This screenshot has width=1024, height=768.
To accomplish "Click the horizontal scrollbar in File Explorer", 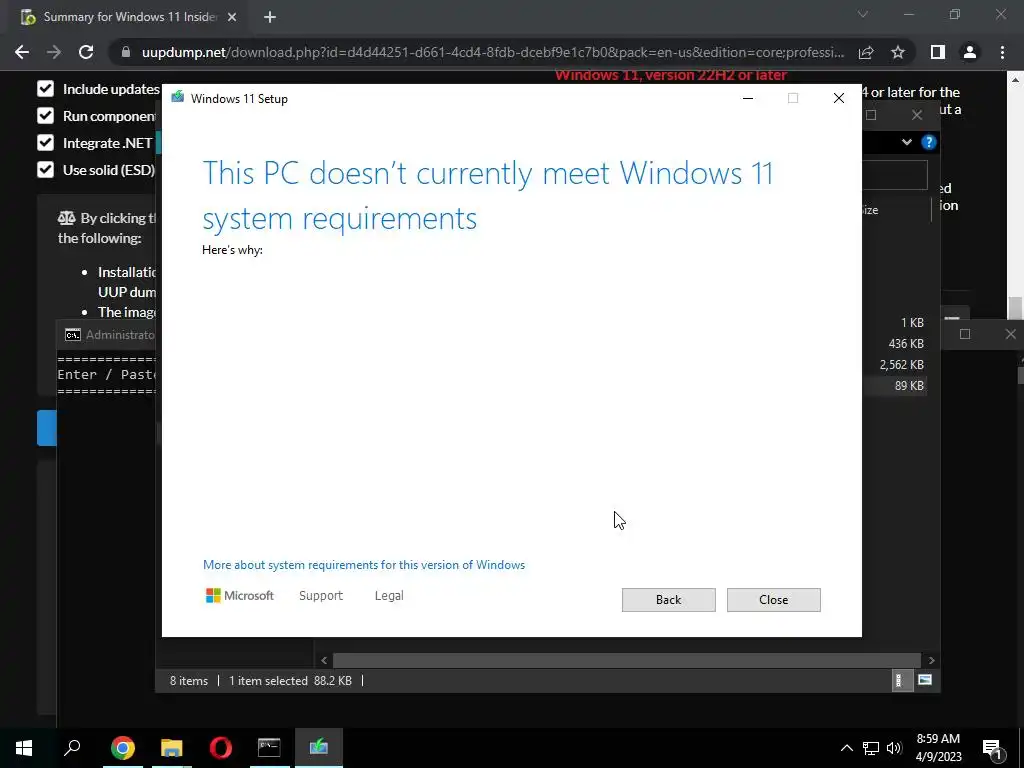I will (627, 660).
